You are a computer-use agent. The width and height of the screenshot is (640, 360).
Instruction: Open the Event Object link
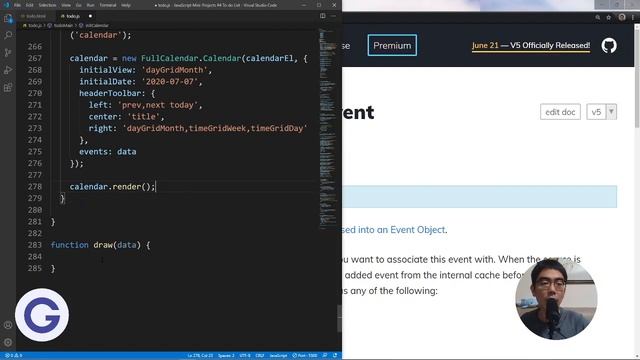tap(417, 230)
